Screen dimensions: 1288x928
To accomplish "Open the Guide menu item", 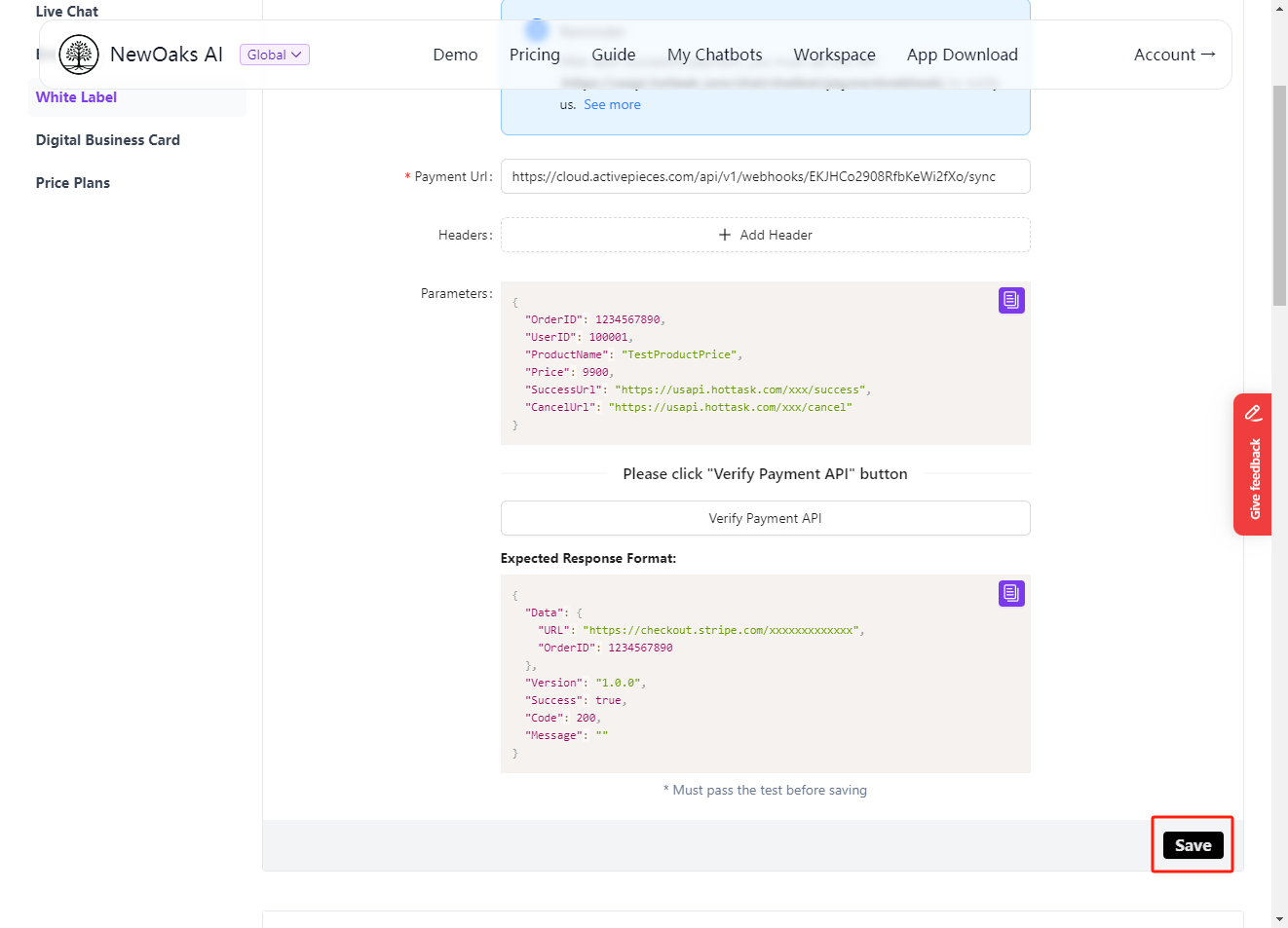I will coord(613,55).
